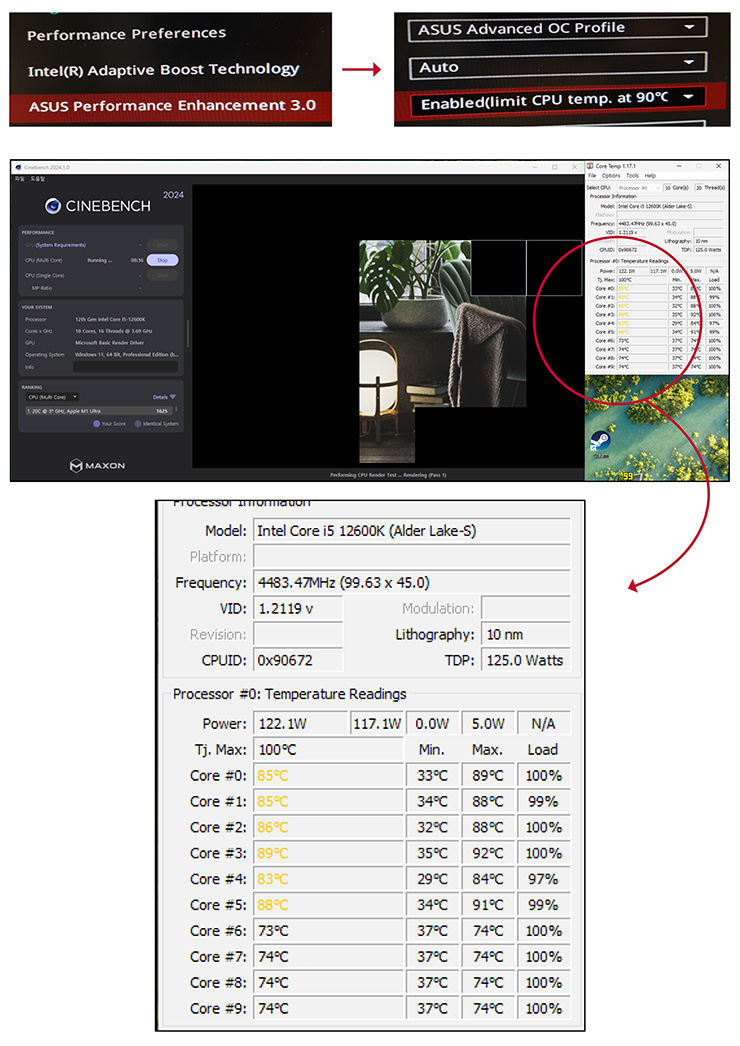Expand the Intel Adaptive Boost Auto dropdown
Viewport: 740px width, 1046px height.
pyautogui.click(x=555, y=66)
